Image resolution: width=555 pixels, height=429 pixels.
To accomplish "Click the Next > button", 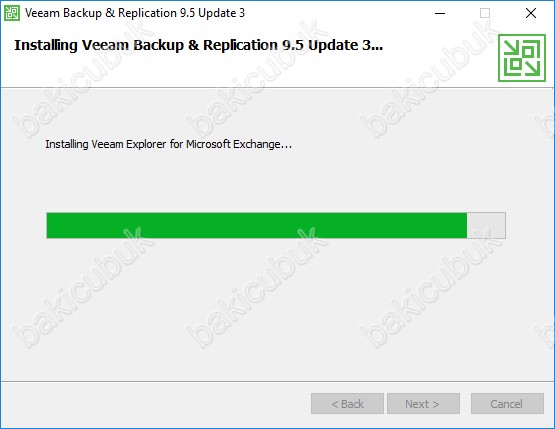I will coord(423,404).
